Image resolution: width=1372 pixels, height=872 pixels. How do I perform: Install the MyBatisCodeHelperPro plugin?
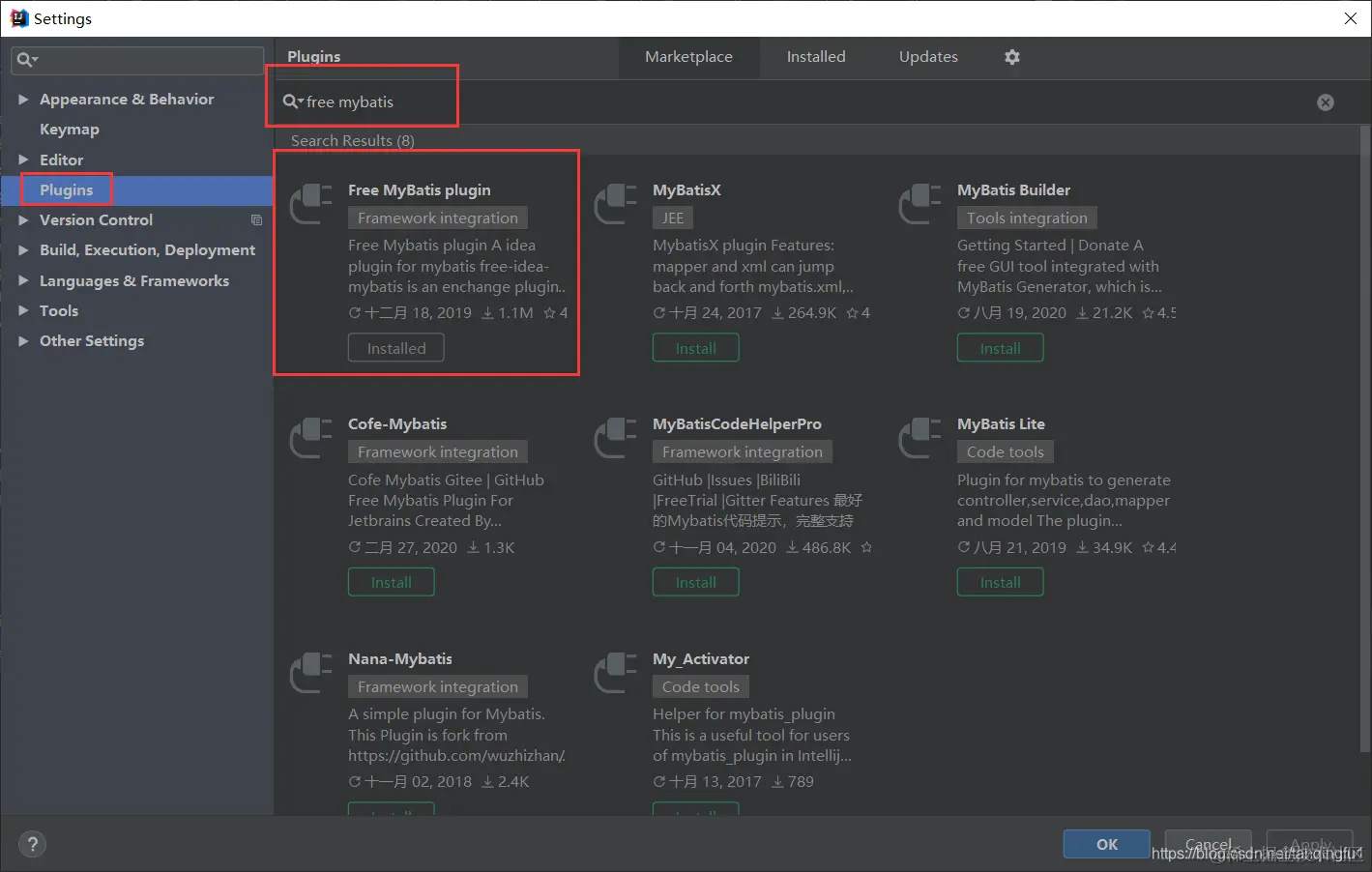click(x=696, y=582)
